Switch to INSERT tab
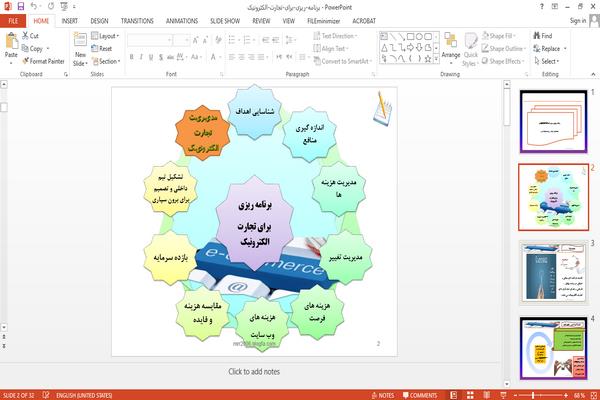The width and height of the screenshot is (600, 400). pos(70,21)
